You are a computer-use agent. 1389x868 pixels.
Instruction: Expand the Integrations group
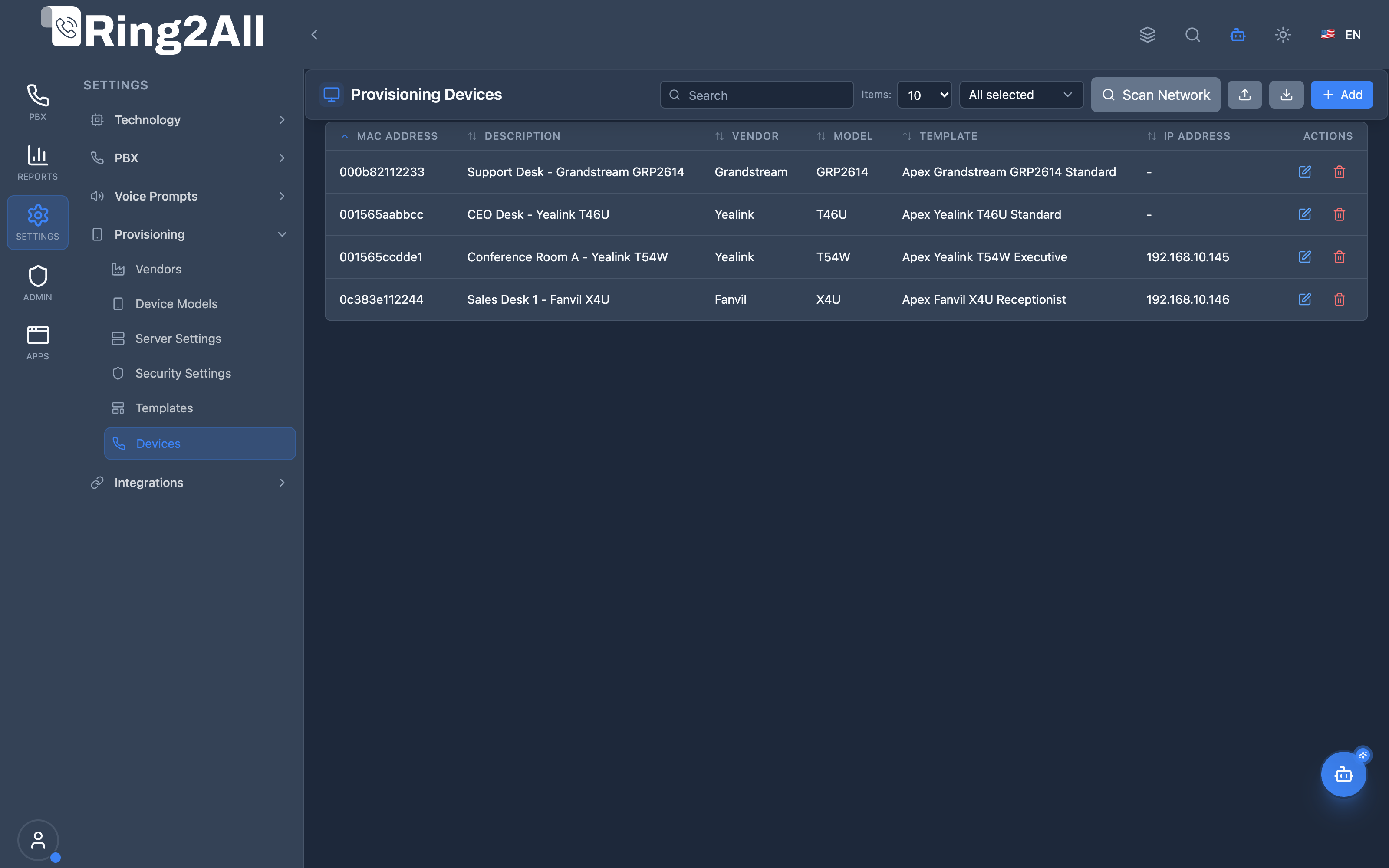click(188, 483)
